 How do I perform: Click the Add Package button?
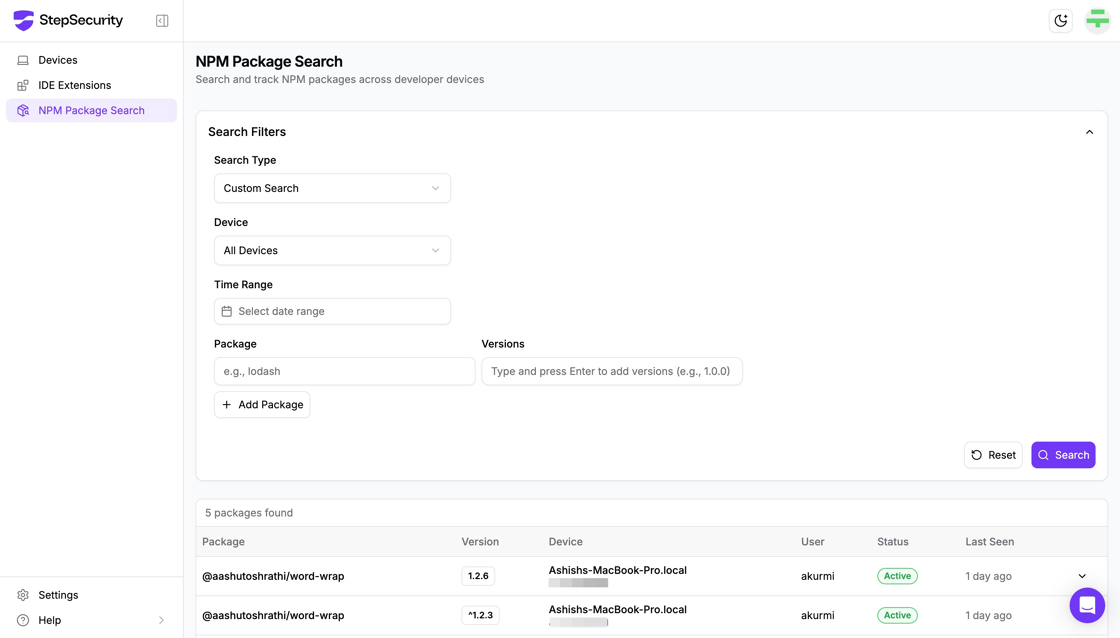(262, 405)
